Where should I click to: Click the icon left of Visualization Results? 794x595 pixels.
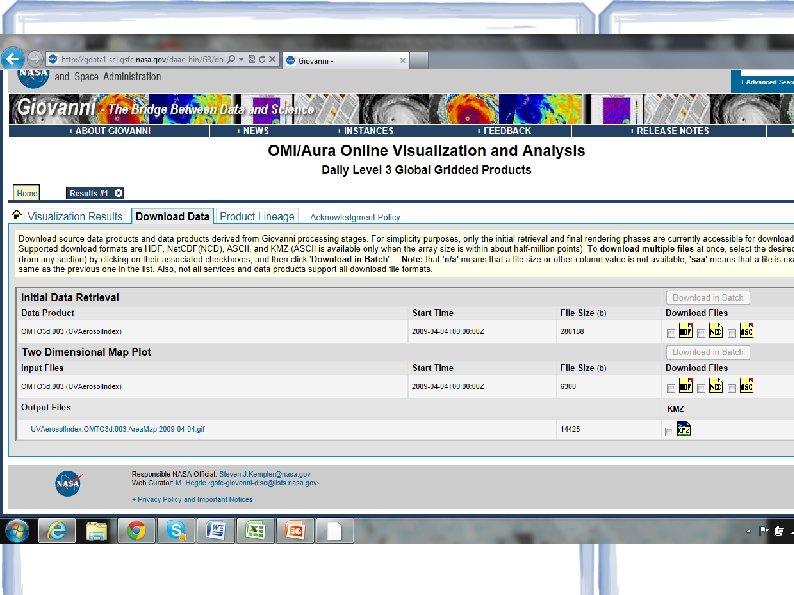click(17, 215)
